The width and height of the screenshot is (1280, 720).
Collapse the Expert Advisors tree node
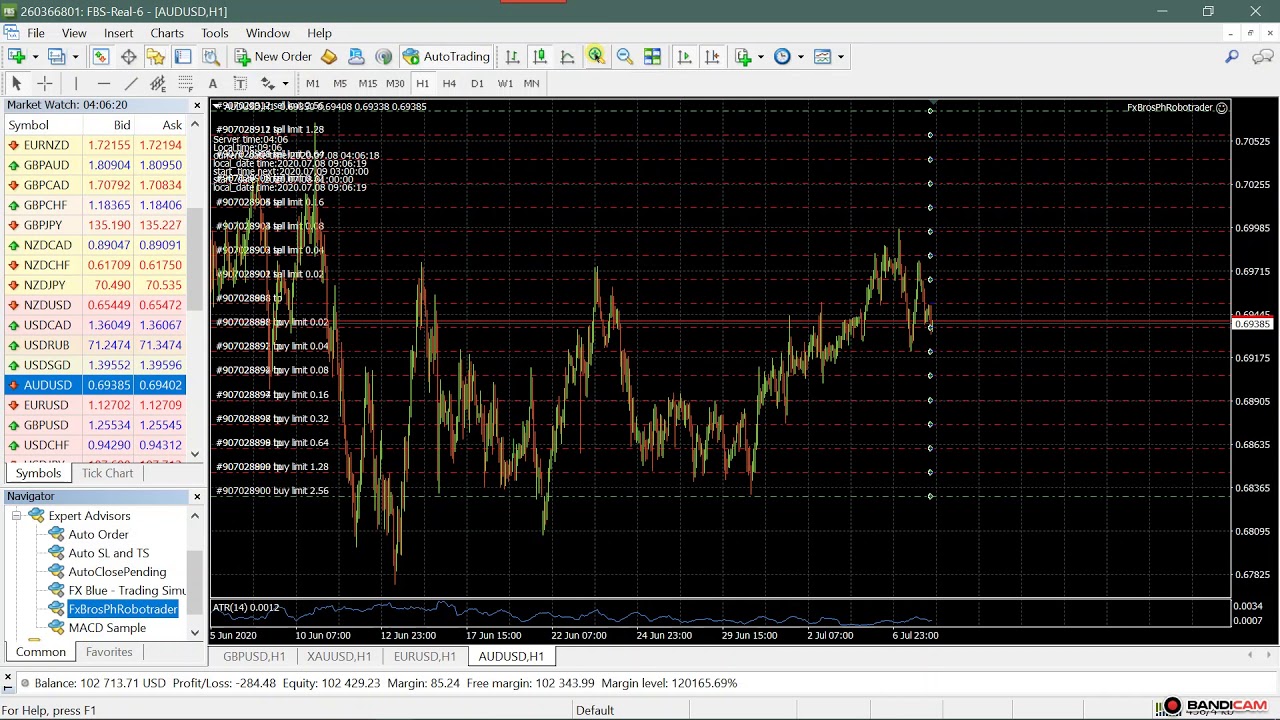coord(17,516)
